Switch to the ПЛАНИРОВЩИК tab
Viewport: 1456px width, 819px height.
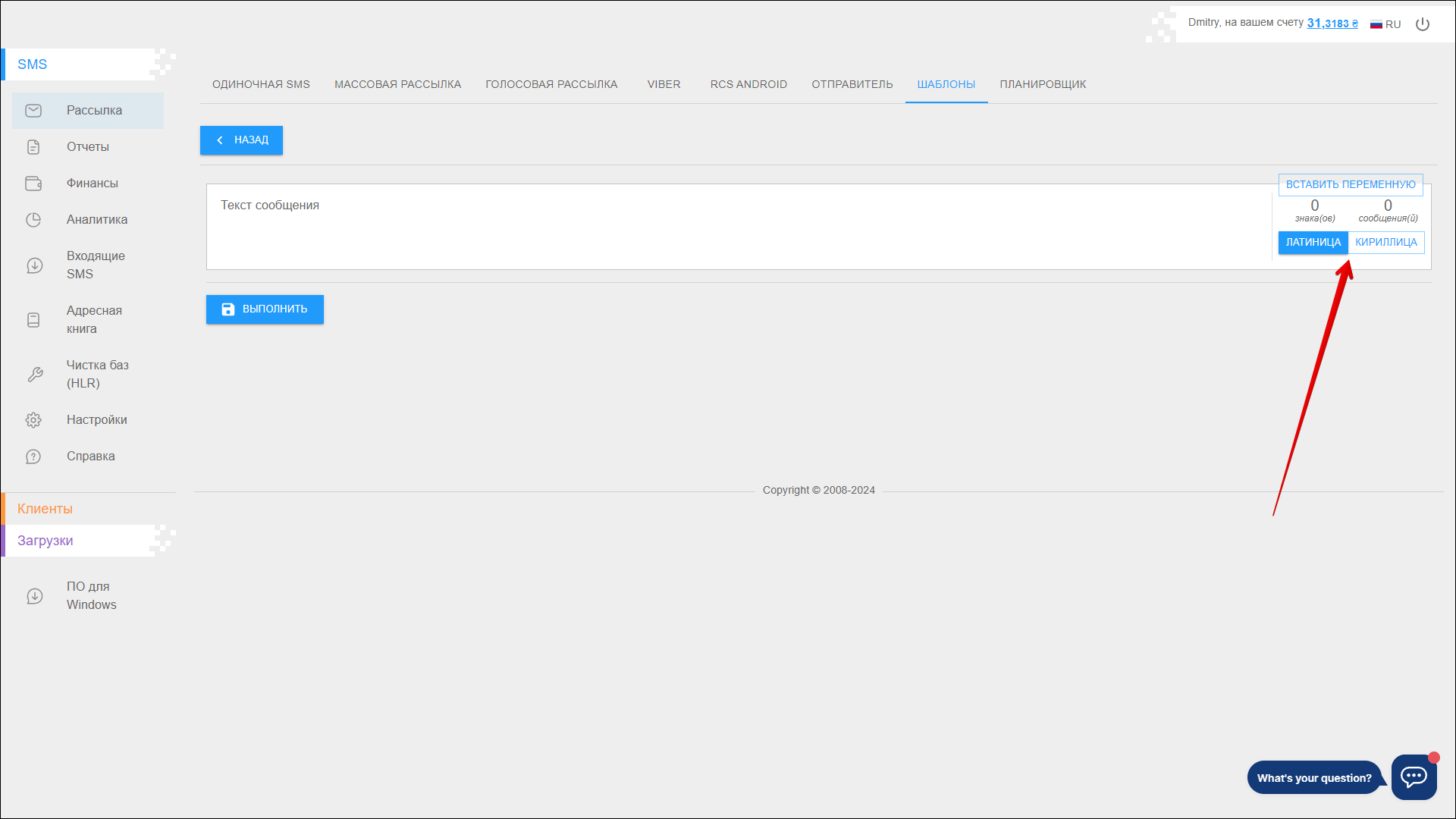click(1042, 84)
